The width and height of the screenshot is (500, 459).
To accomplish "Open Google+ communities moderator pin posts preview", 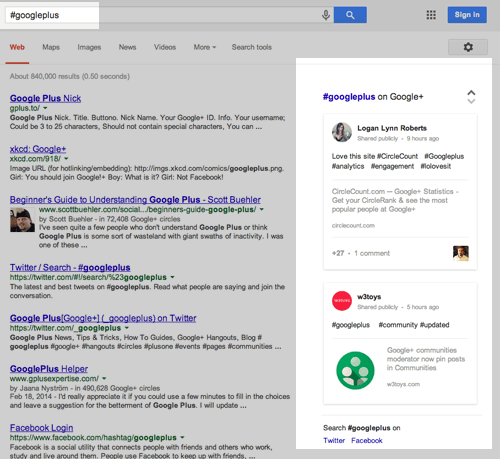I will 426,359.
